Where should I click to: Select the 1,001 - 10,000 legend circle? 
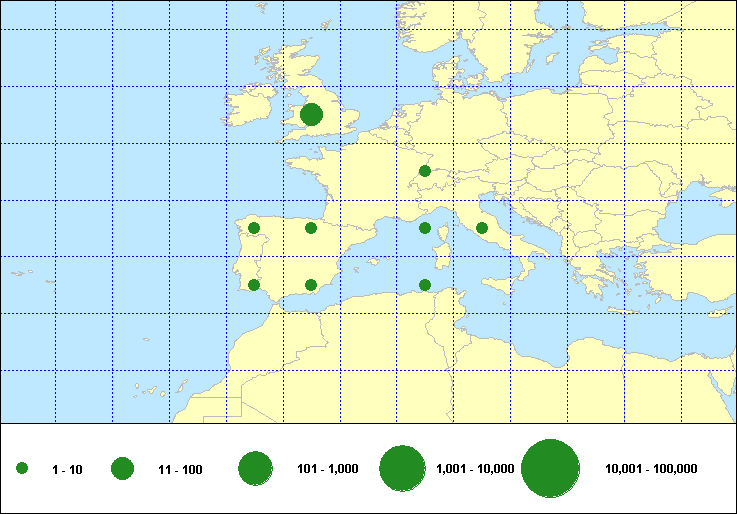point(403,469)
